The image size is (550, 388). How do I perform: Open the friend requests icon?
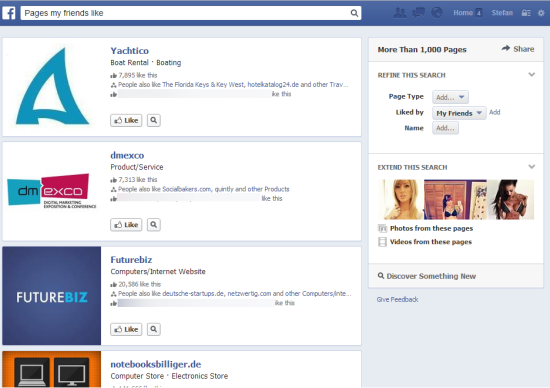tap(400, 13)
